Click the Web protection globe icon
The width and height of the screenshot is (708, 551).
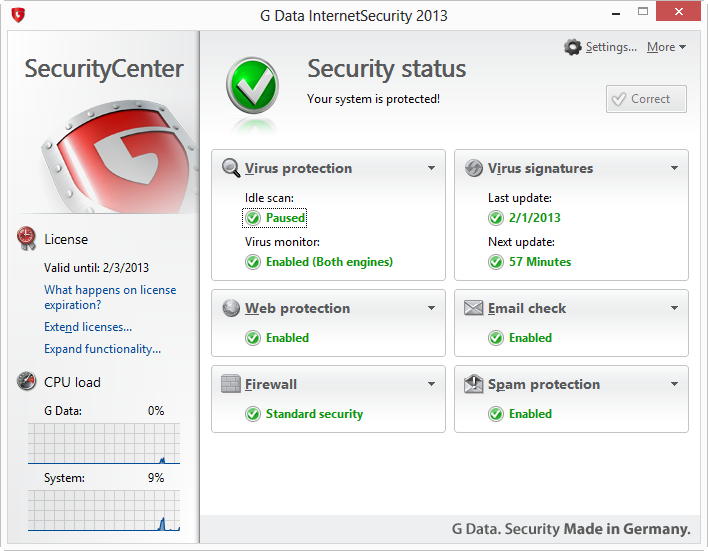click(x=231, y=308)
